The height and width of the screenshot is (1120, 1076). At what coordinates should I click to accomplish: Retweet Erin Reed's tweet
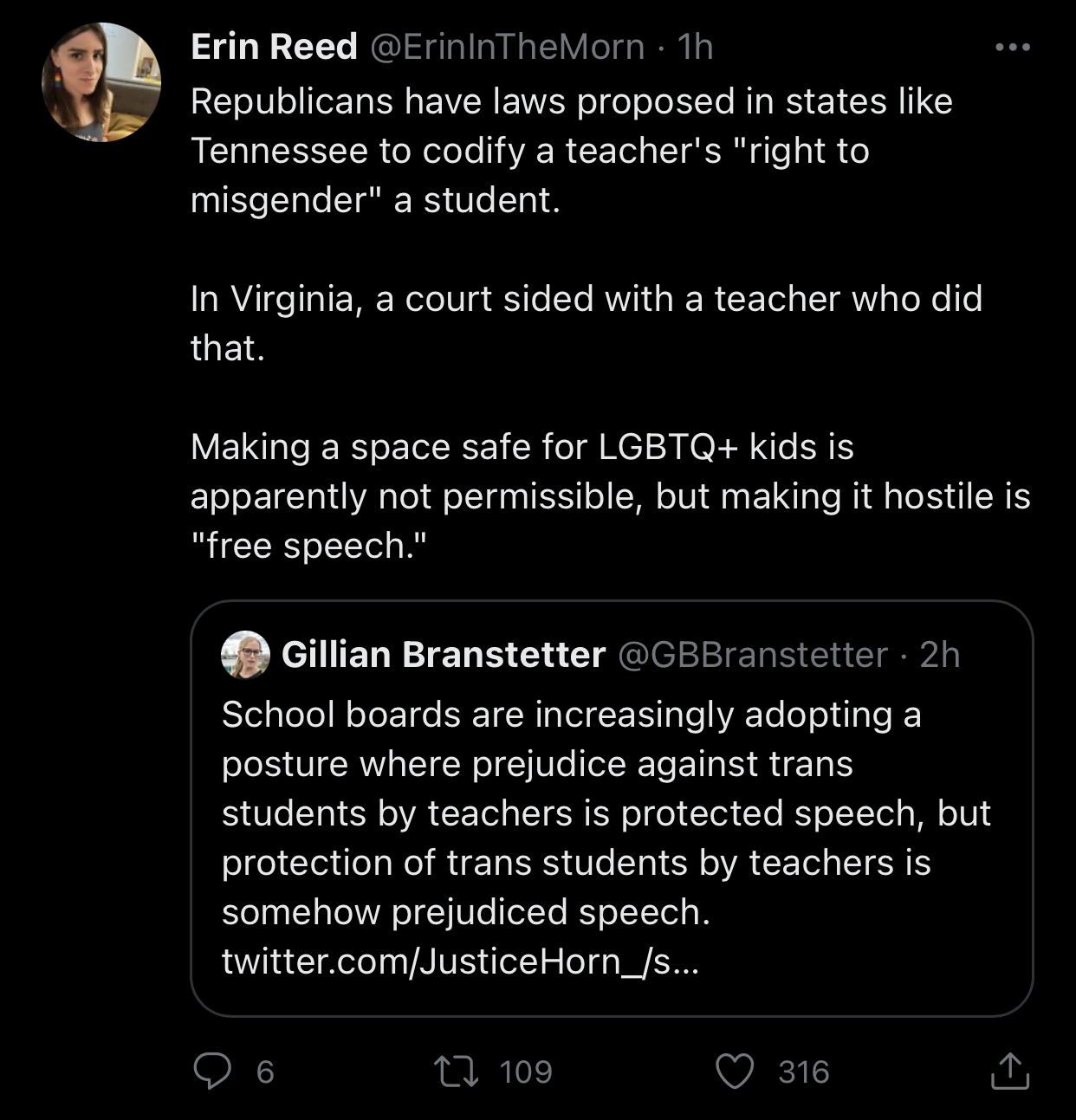tap(457, 1071)
